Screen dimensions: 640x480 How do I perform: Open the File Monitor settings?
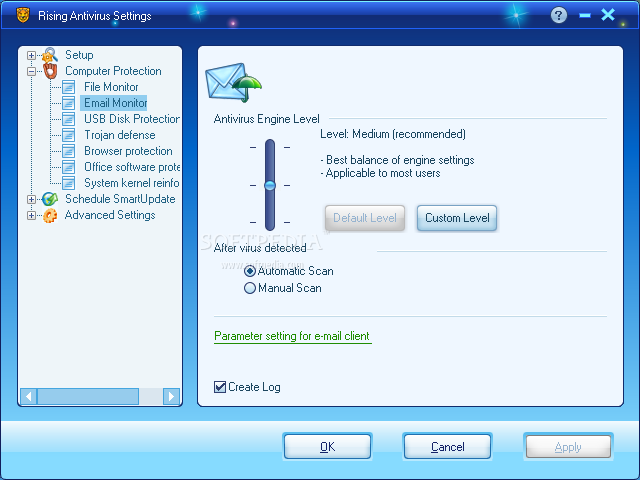coord(111,87)
